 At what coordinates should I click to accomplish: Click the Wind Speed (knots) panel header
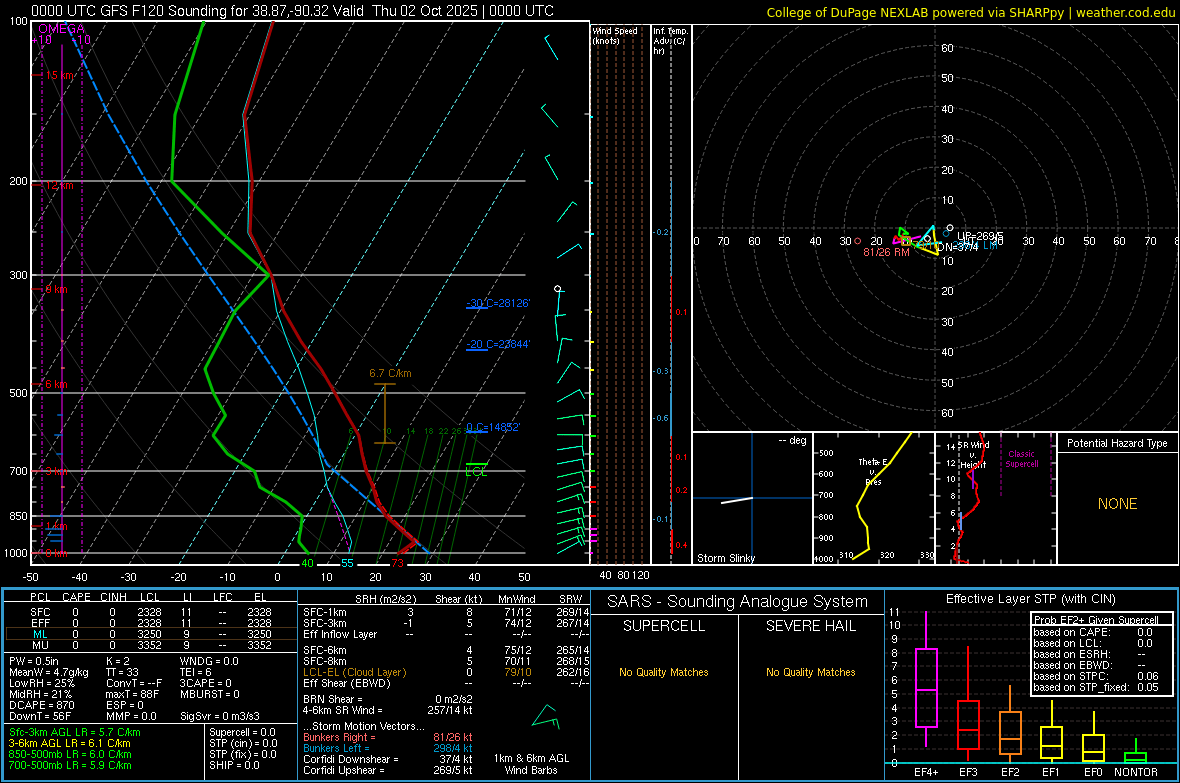click(615, 35)
